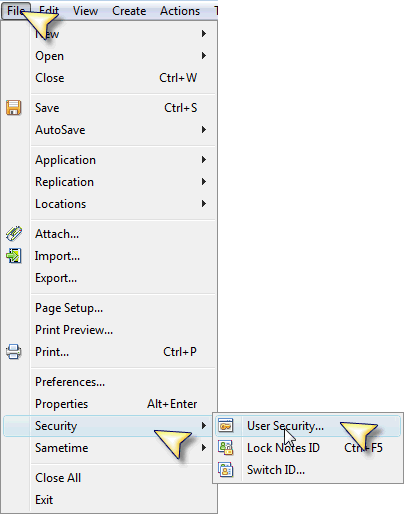Expand the Replication submenu arrow
404x514 pixels.
pos(204,181)
